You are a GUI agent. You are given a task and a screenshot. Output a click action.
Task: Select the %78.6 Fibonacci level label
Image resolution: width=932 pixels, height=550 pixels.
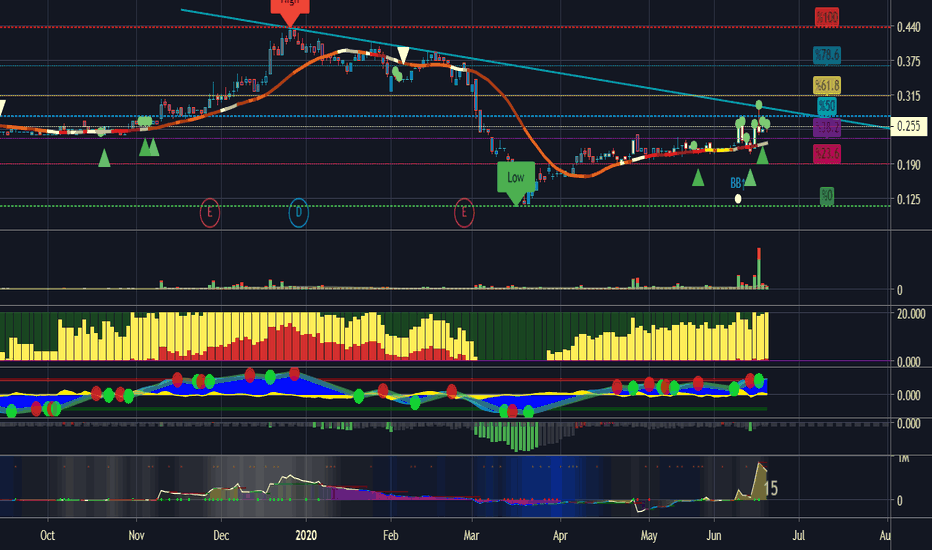click(x=827, y=55)
